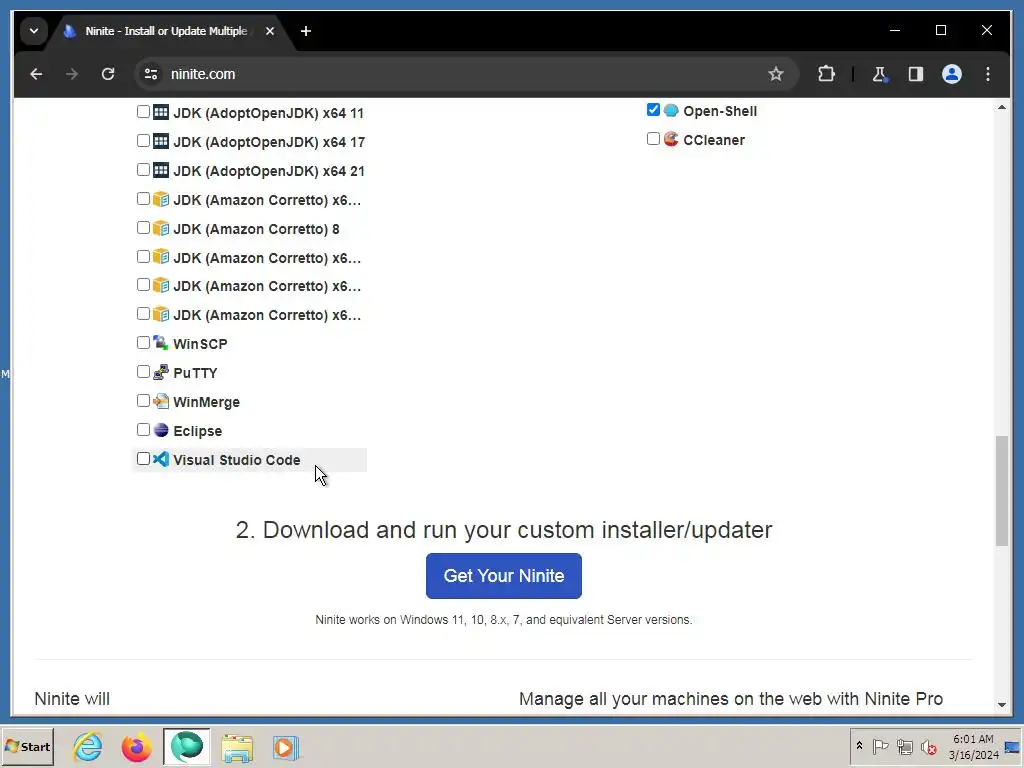Screen dimensions: 1024x768
Task: Tick JDK AdoptOpenJDK x64 17 checkbox
Action: 143,140
